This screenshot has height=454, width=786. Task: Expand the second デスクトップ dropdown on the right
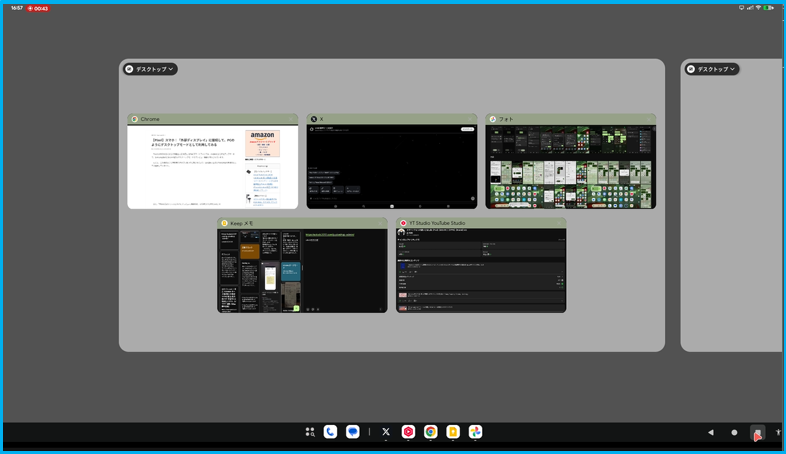[712, 69]
